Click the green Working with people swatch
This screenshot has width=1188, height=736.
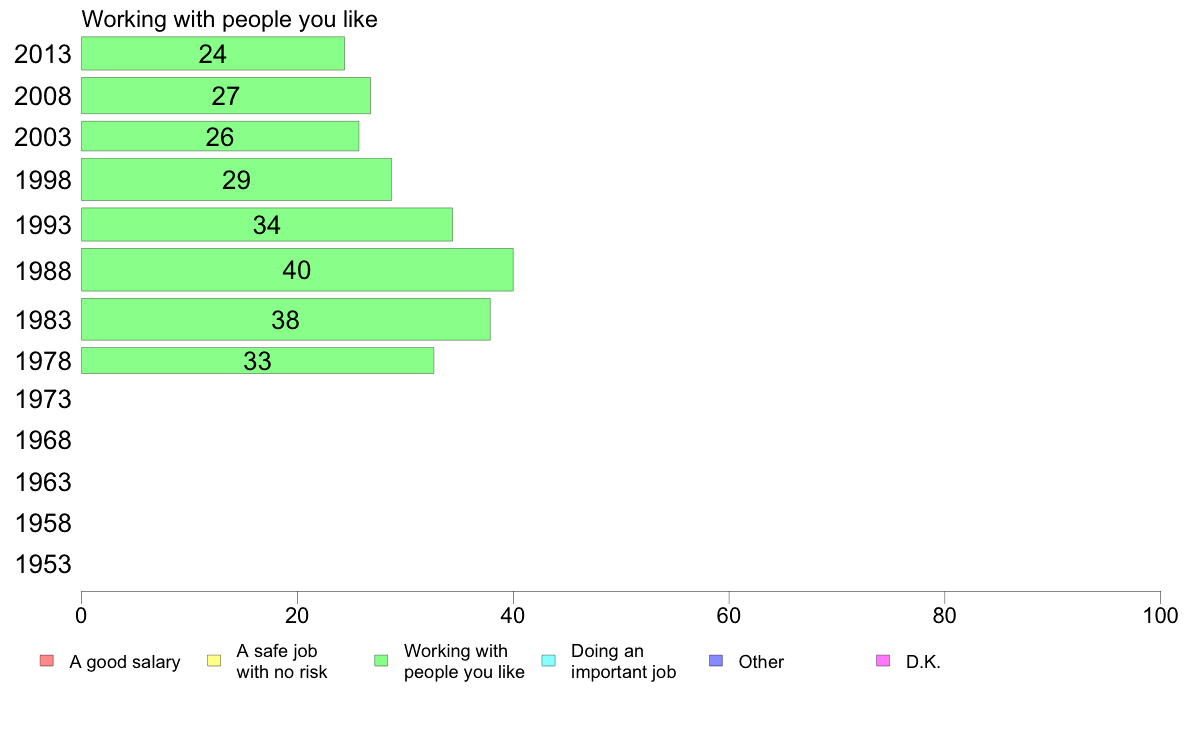[381, 661]
